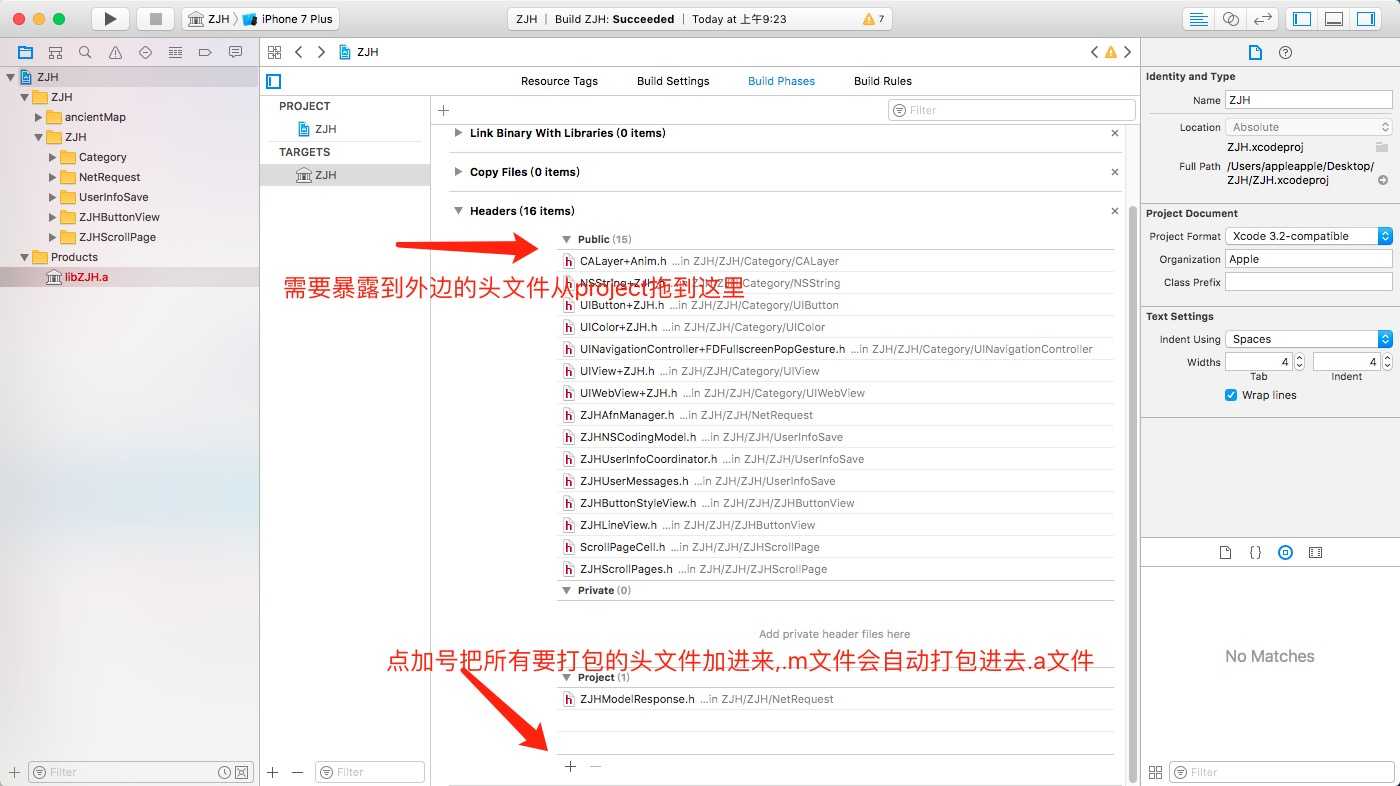Open the Code Snippet library
Viewport: 1400px width, 786px height.
point(1255,552)
